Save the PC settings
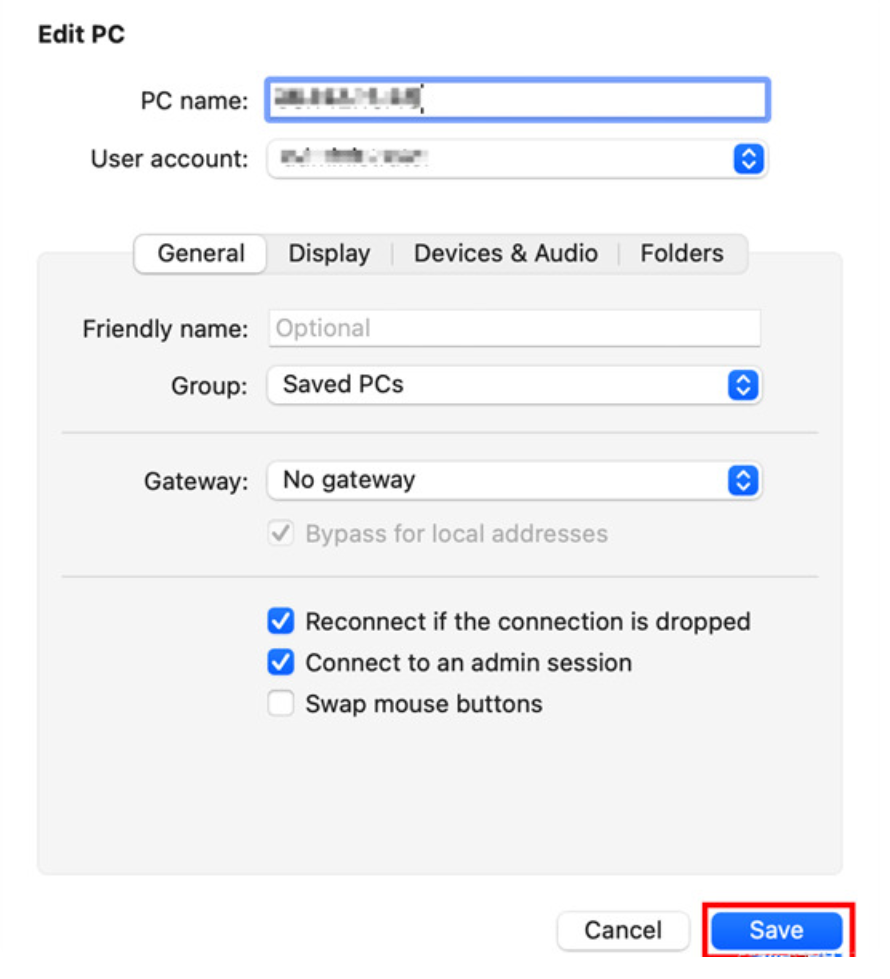 tap(776, 930)
